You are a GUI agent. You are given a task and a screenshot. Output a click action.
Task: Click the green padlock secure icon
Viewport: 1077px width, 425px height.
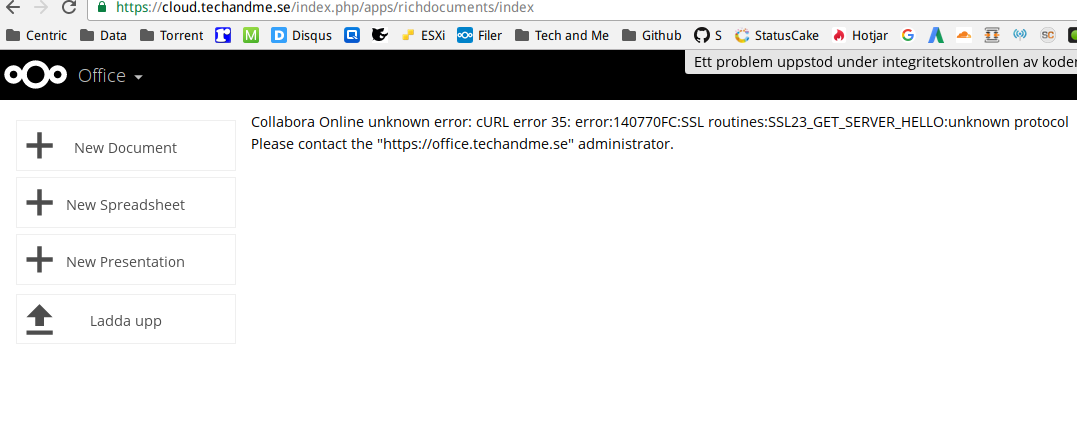102,8
